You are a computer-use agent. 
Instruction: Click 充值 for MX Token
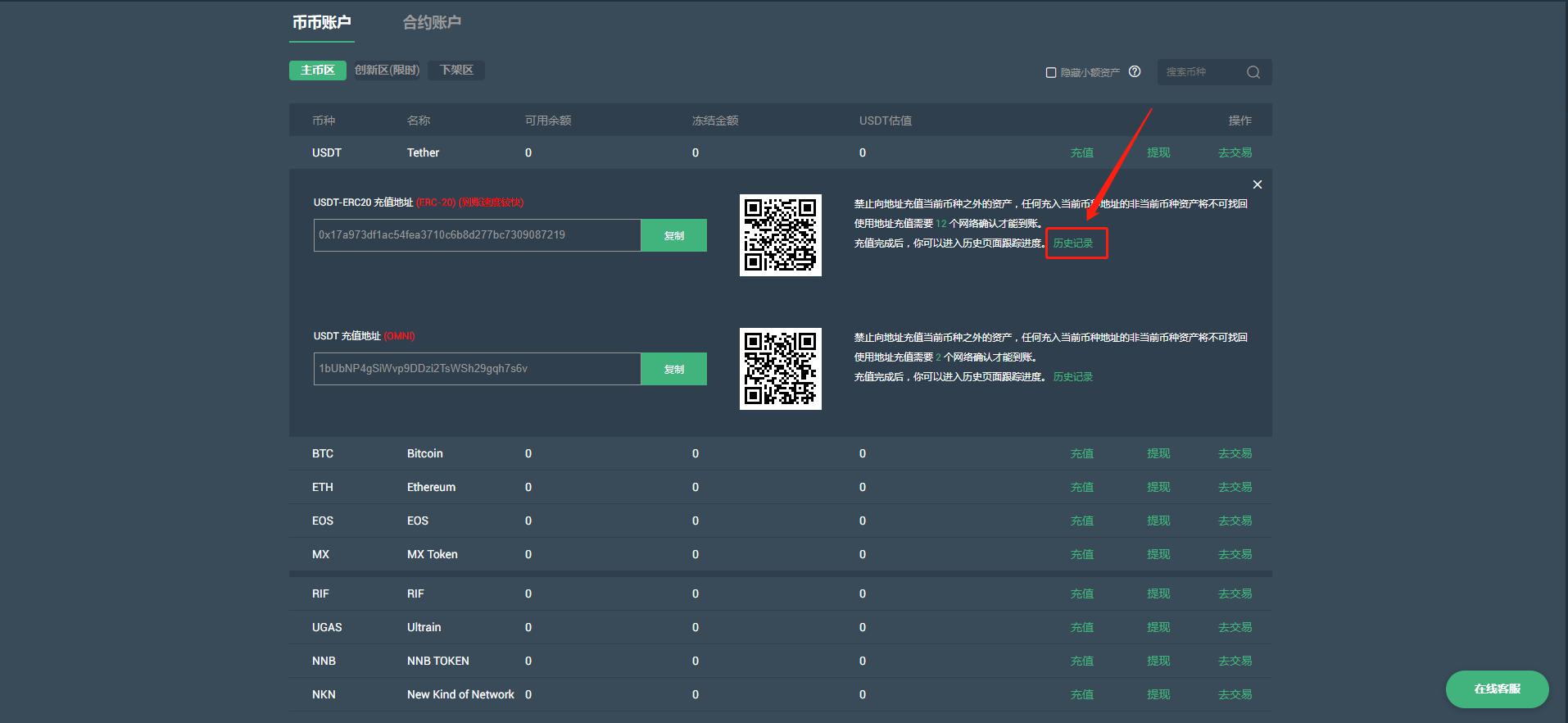click(1082, 554)
